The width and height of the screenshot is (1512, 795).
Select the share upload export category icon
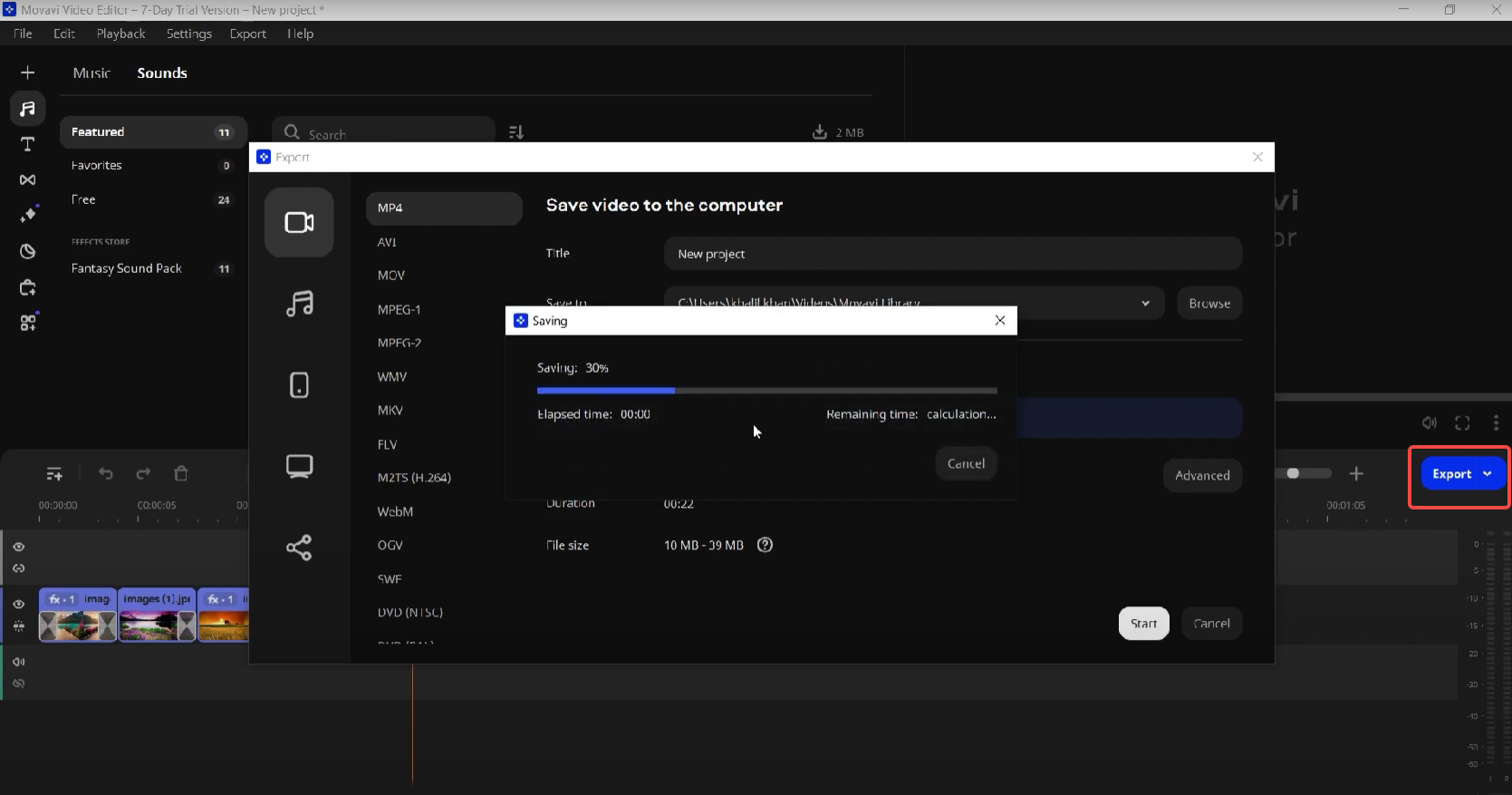(x=299, y=548)
